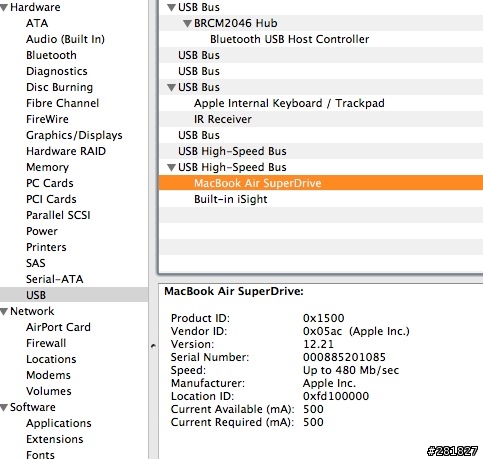The image size is (483, 459).
Task: Open Hardware RAID category
Action: coord(66,151)
